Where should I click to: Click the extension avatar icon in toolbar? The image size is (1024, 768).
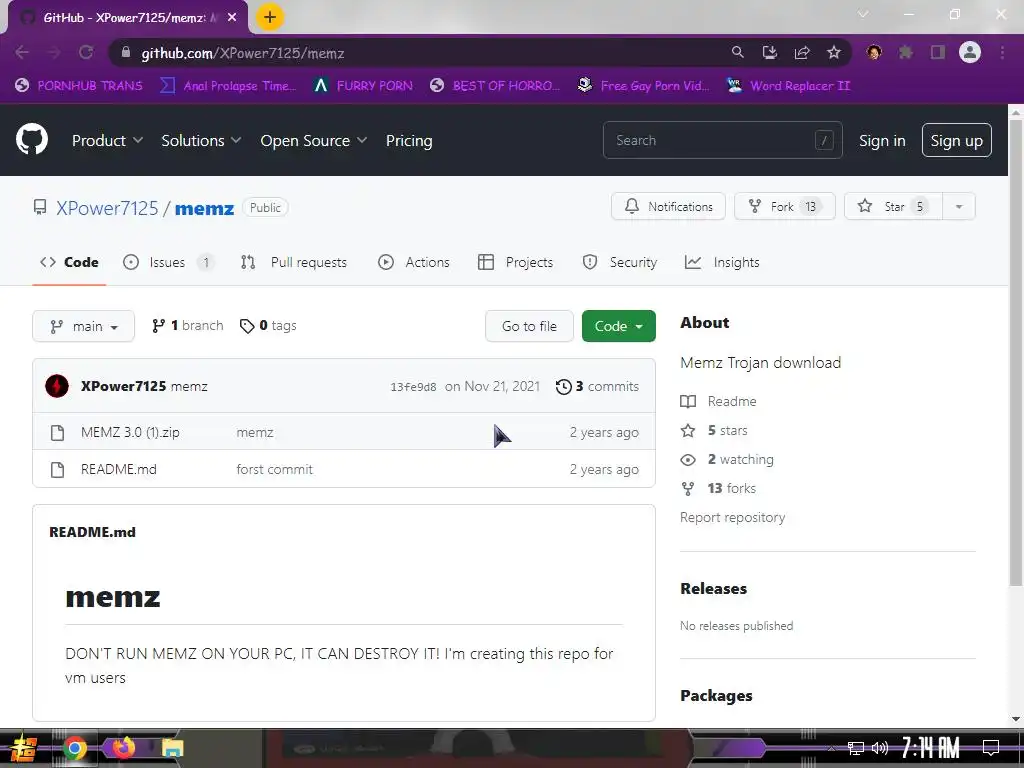click(874, 52)
